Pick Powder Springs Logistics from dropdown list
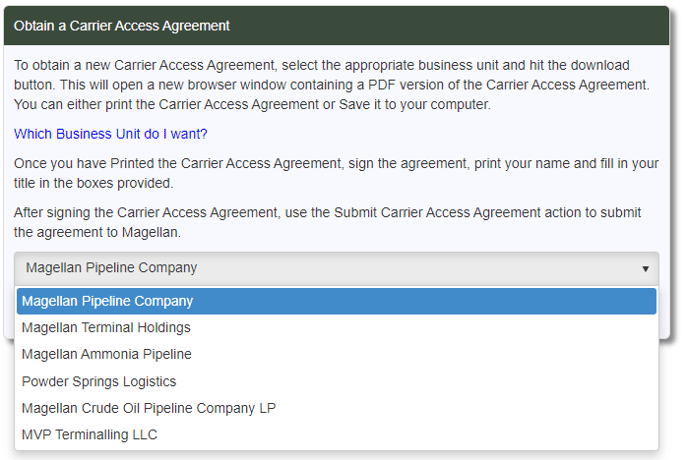 coord(99,381)
